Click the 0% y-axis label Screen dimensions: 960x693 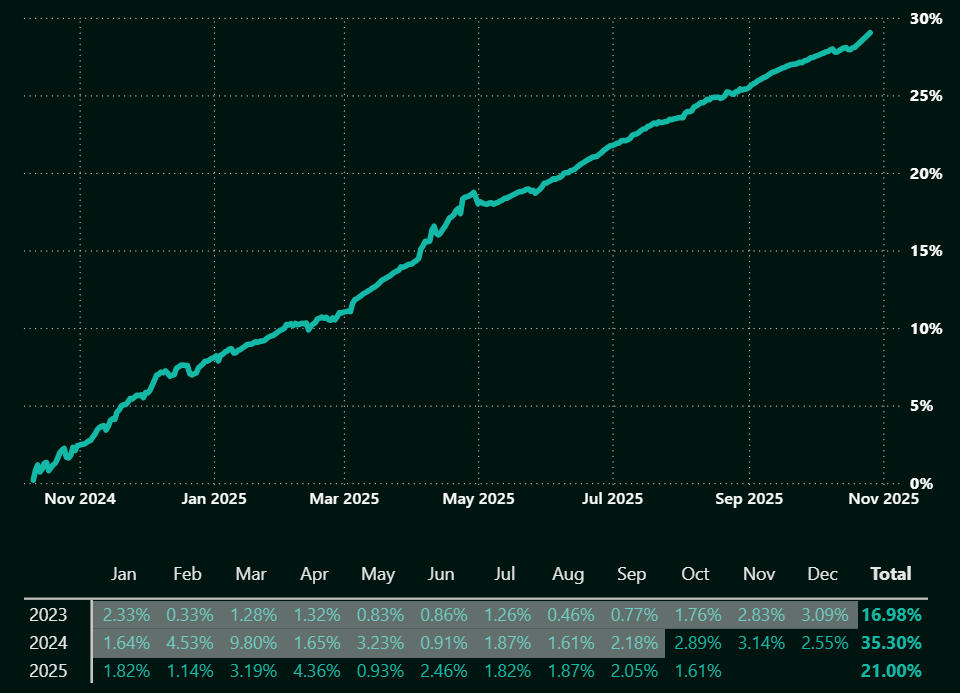930,483
